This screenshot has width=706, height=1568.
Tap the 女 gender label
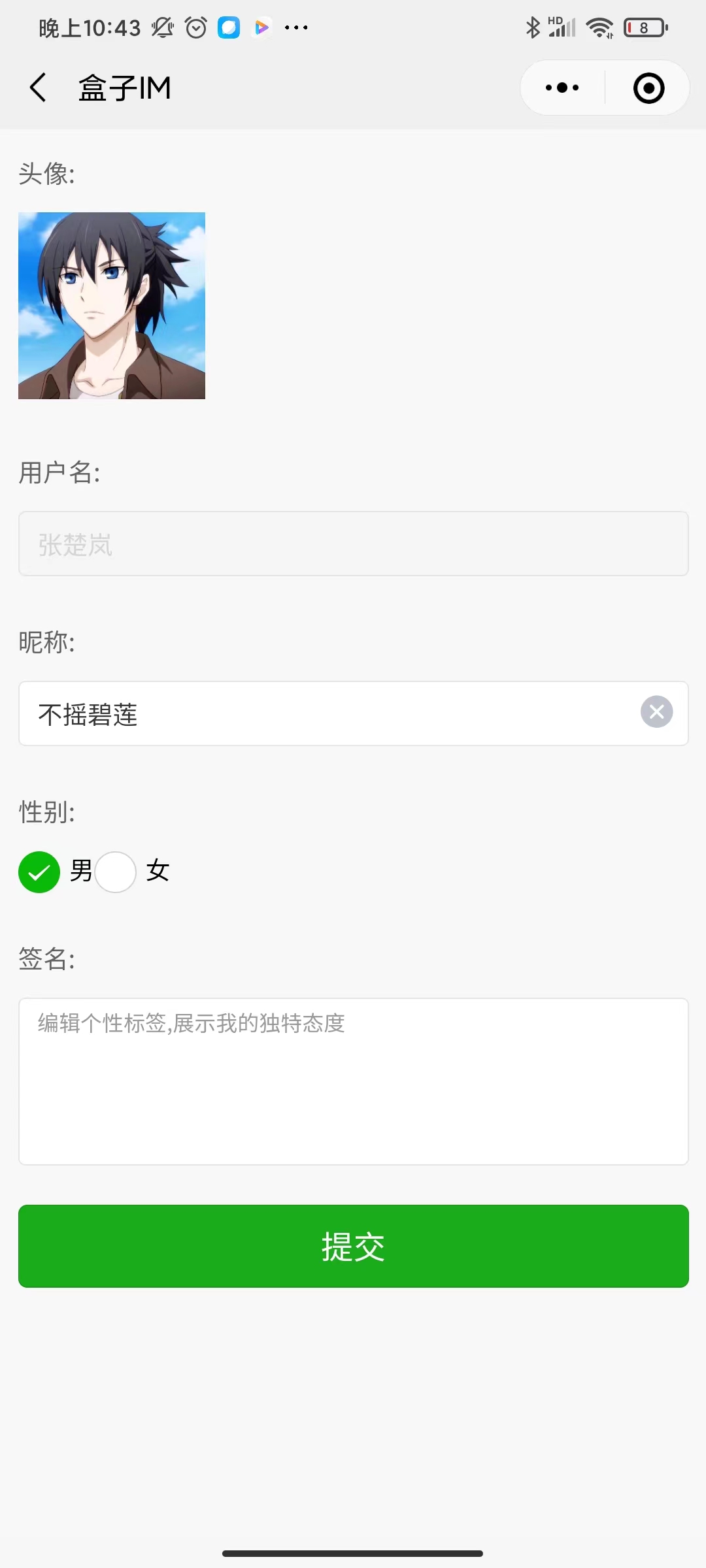(x=158, y=871)
